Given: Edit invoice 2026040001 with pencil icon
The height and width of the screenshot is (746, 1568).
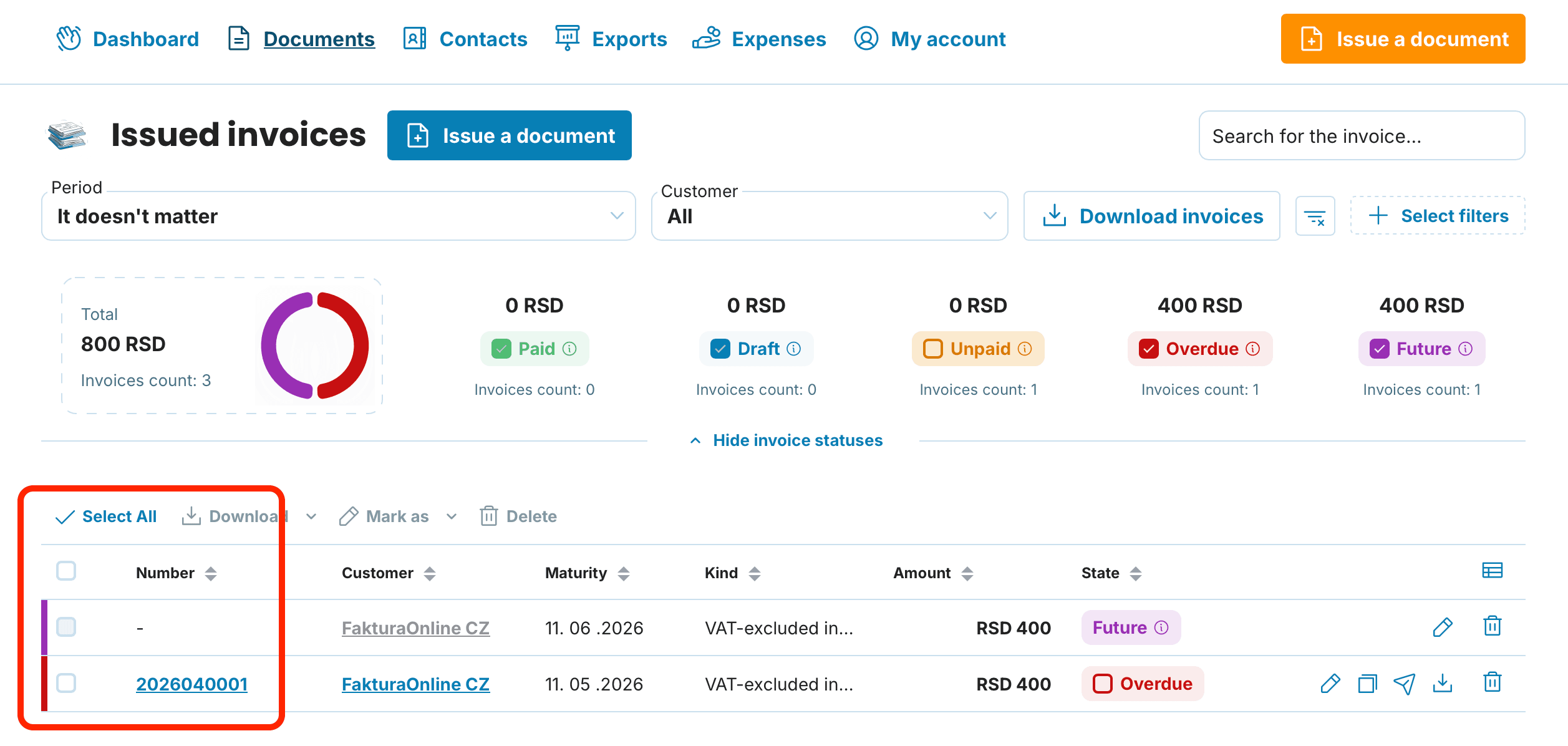Looking at the screenshot, I should coord(1330,684).
